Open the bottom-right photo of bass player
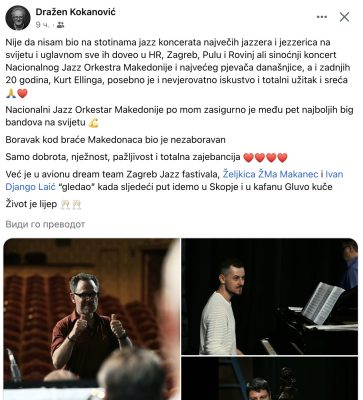363x400 pixels. coord(270,378)
